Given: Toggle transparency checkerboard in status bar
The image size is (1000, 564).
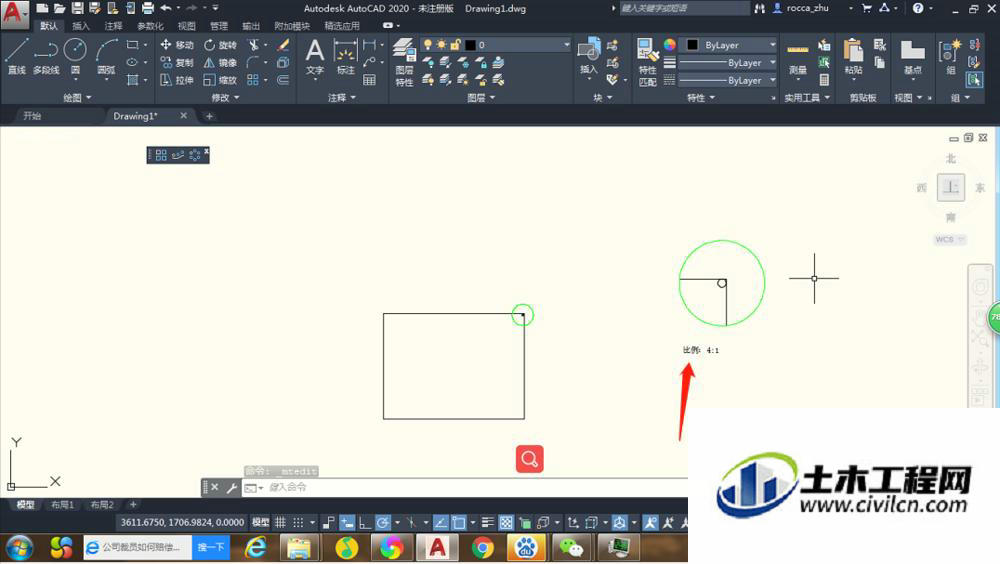Looking at the screenshot, I should click(x=506, y=523).
